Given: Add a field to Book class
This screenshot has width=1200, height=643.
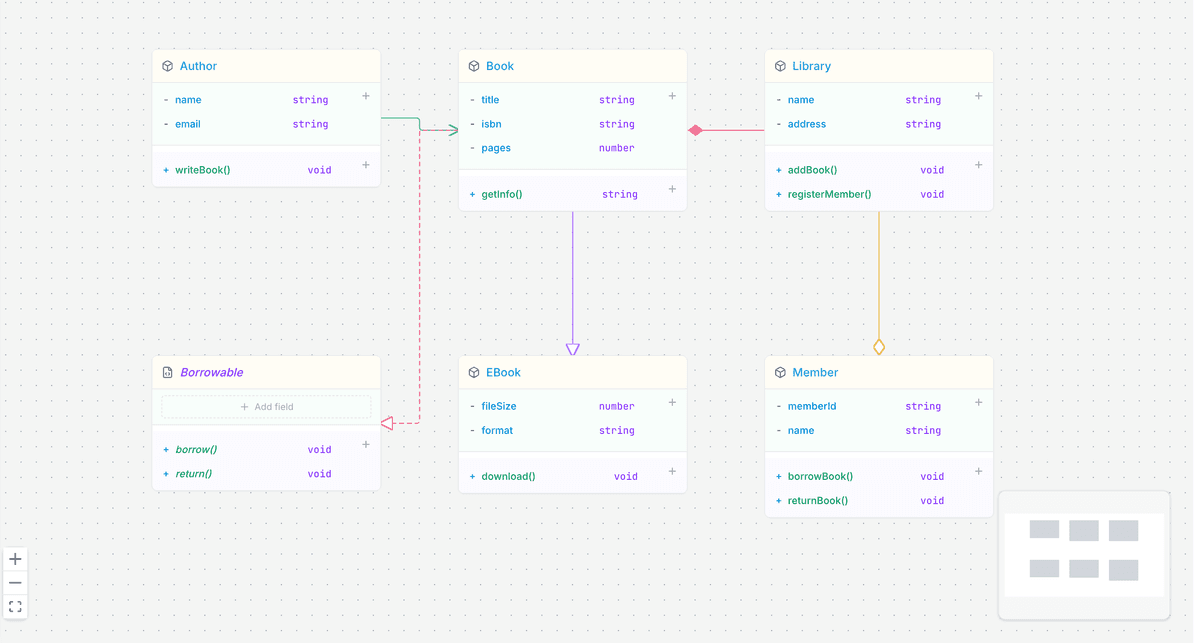Looking at the screenshot, I should [672, 96].
